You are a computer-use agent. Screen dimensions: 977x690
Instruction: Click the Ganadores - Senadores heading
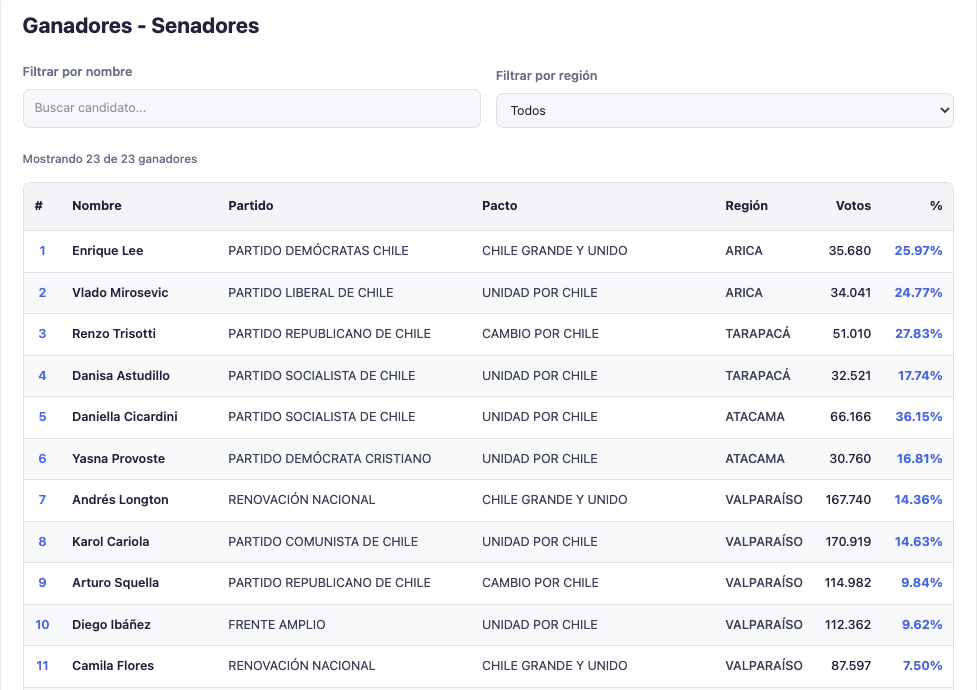click(141, 26)
